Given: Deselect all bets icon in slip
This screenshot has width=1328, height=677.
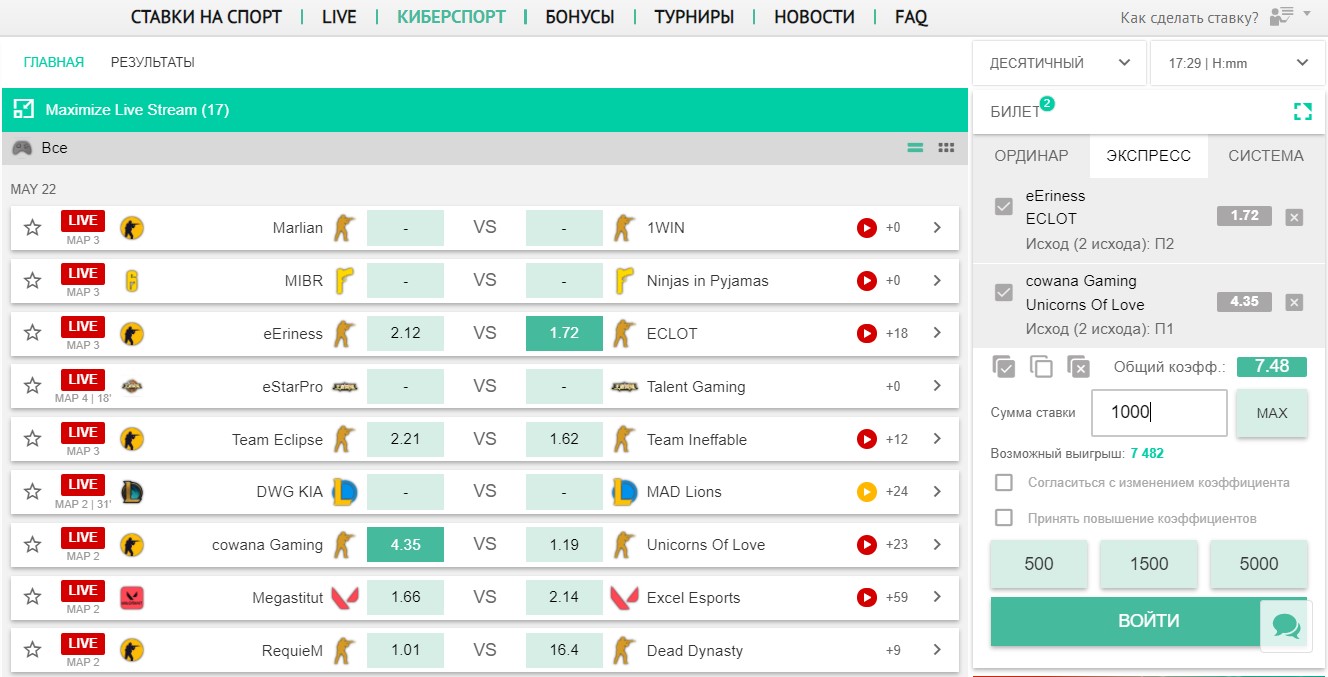Looking at the screenshot, I should (1041, 367).
